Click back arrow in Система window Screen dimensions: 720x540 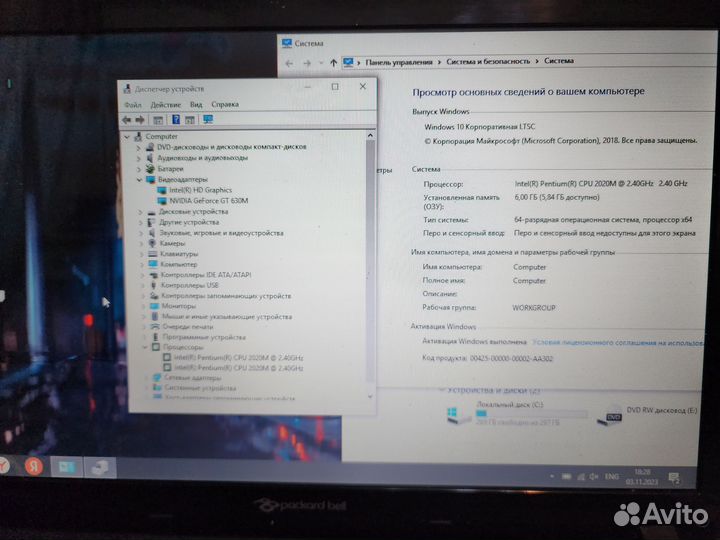point(289,63)
